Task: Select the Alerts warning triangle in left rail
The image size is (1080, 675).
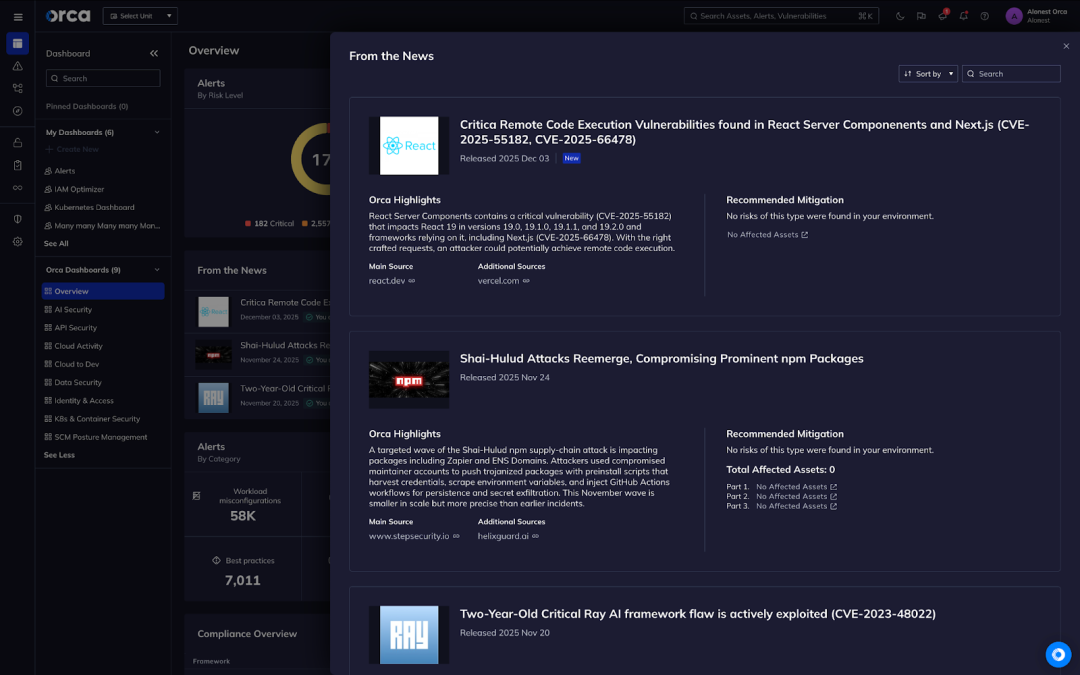Action: pyautogui.click(x=17, y=66)
